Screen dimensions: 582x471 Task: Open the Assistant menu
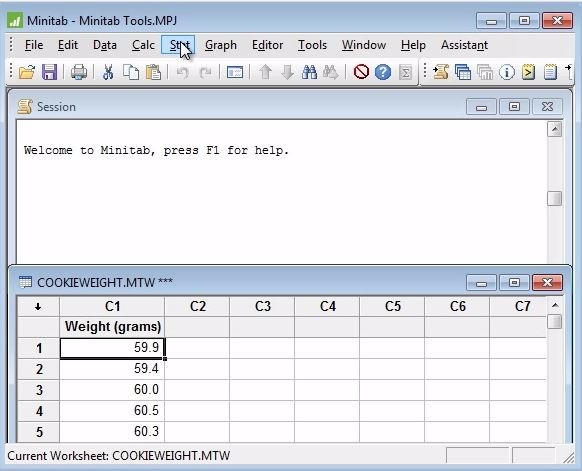(464, 45)
